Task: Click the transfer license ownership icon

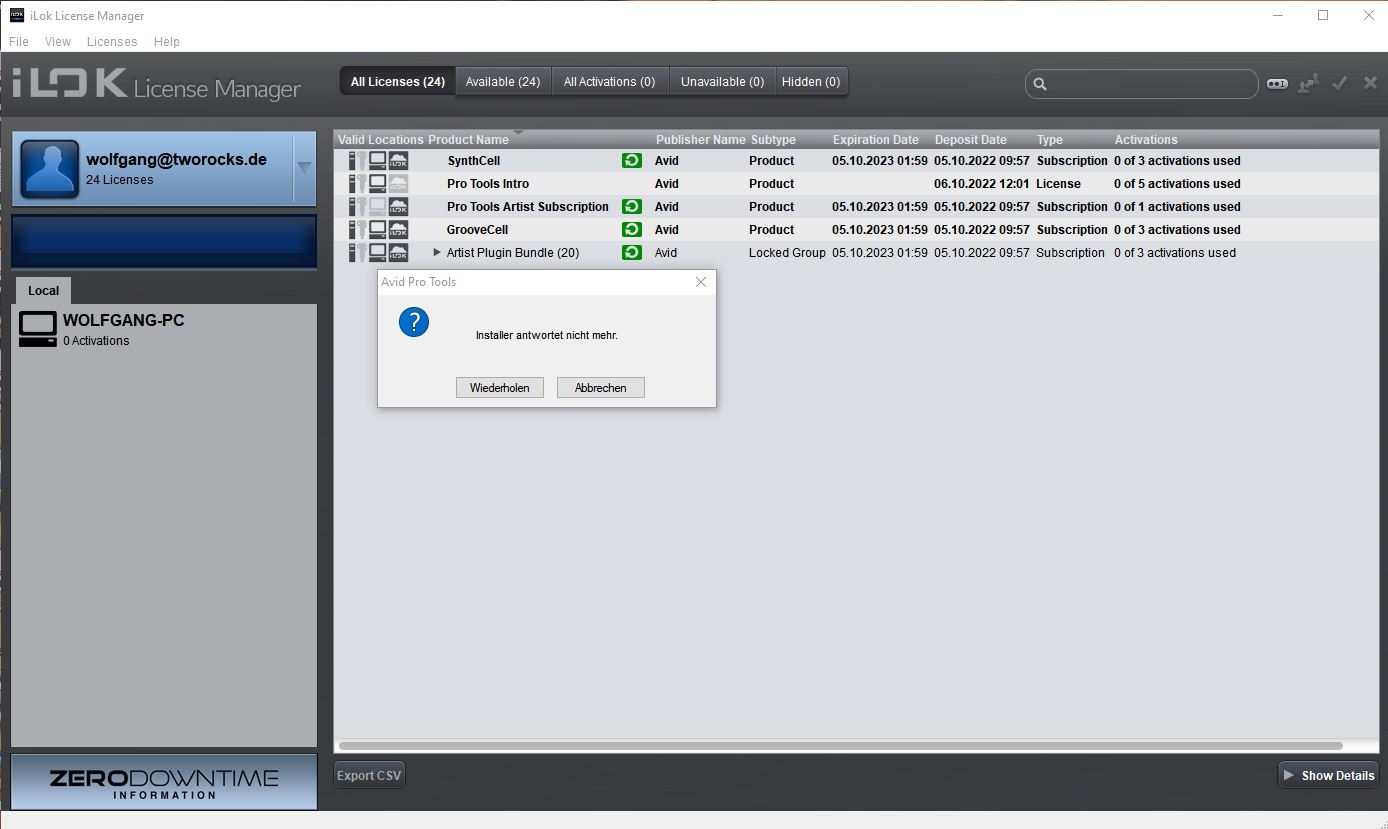Action: click(1308, 84)
